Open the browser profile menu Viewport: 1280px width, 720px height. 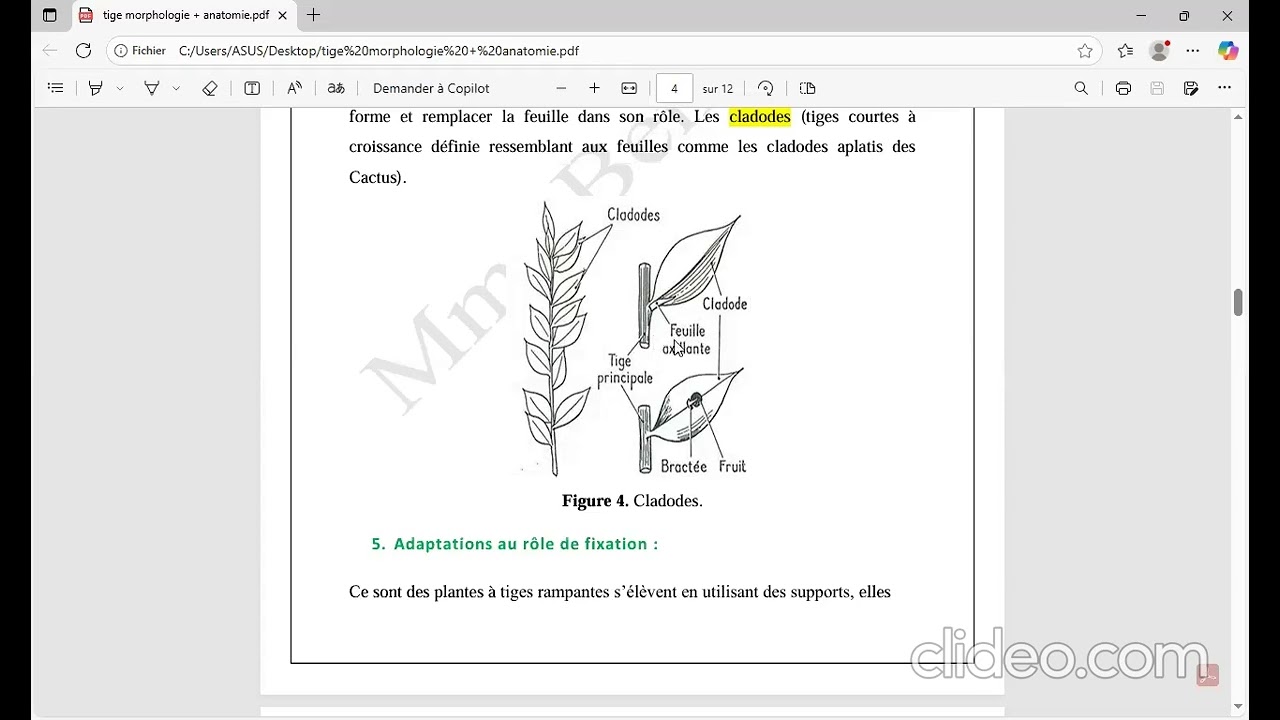(x=1159, y=50)
